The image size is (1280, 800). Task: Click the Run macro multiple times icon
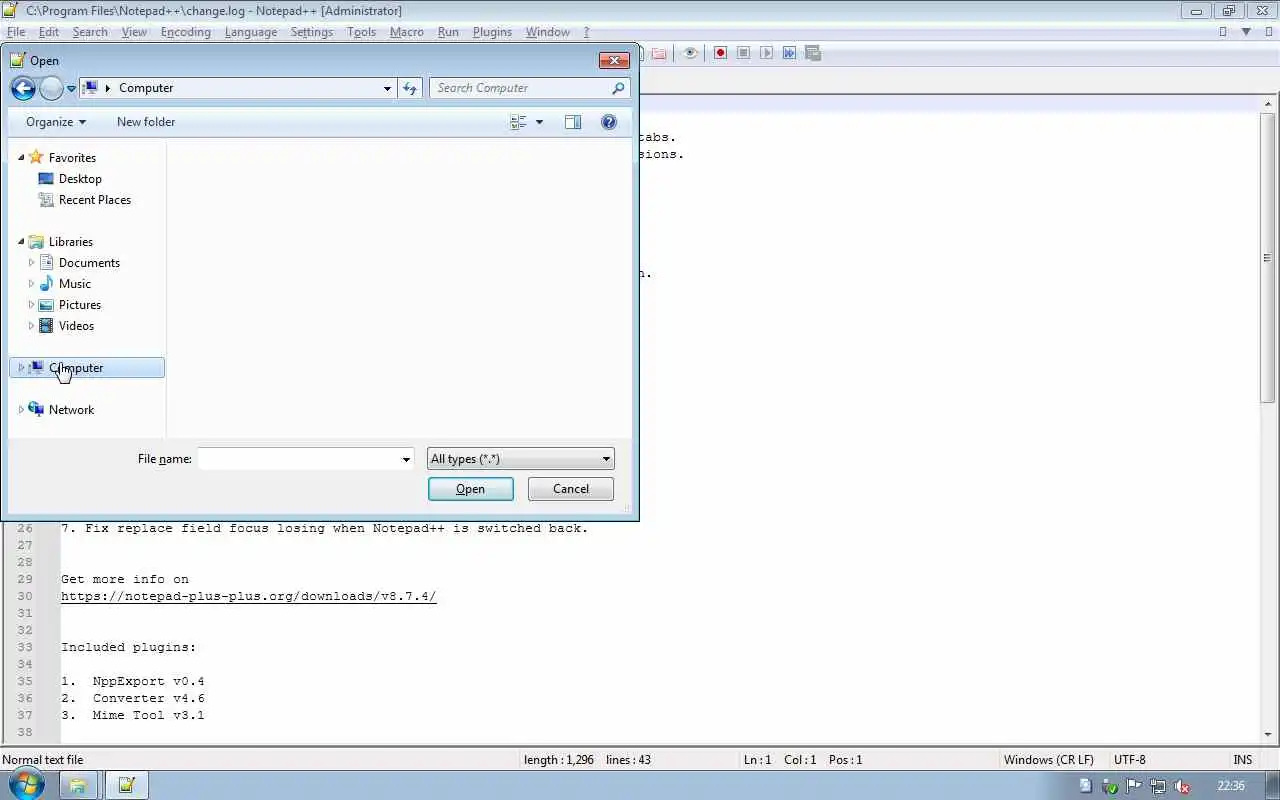[x=789, y=53]
